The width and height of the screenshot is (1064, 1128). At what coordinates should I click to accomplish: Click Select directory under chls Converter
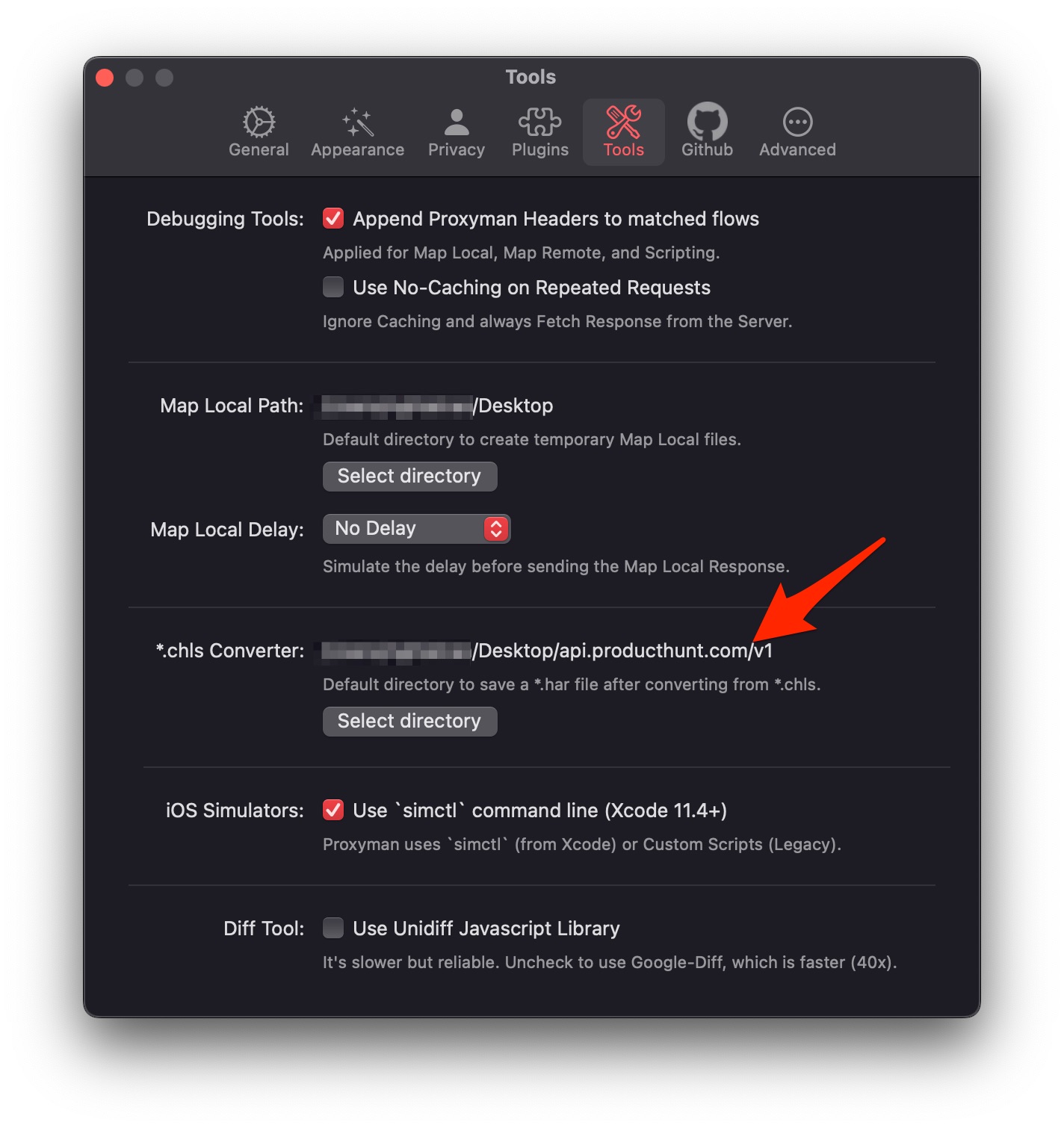(409, 722)
